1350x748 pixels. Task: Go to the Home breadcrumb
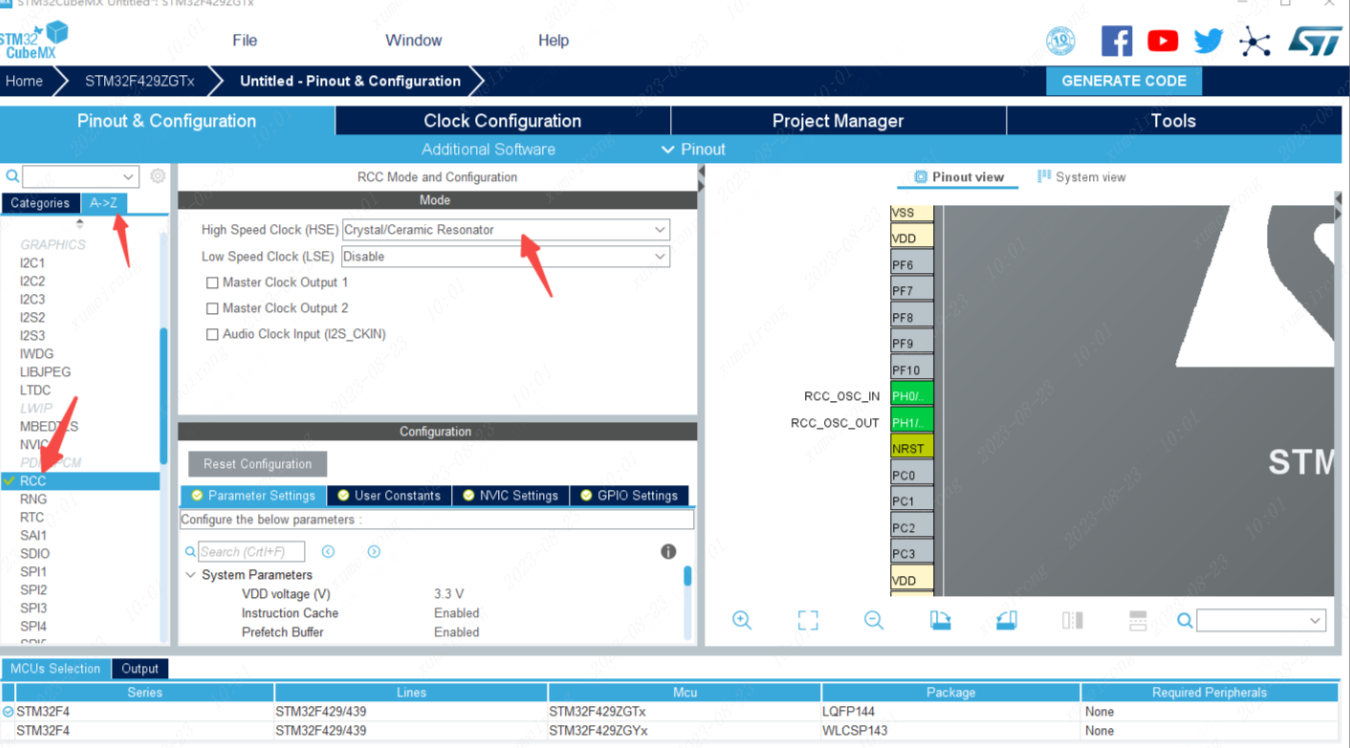24,81
